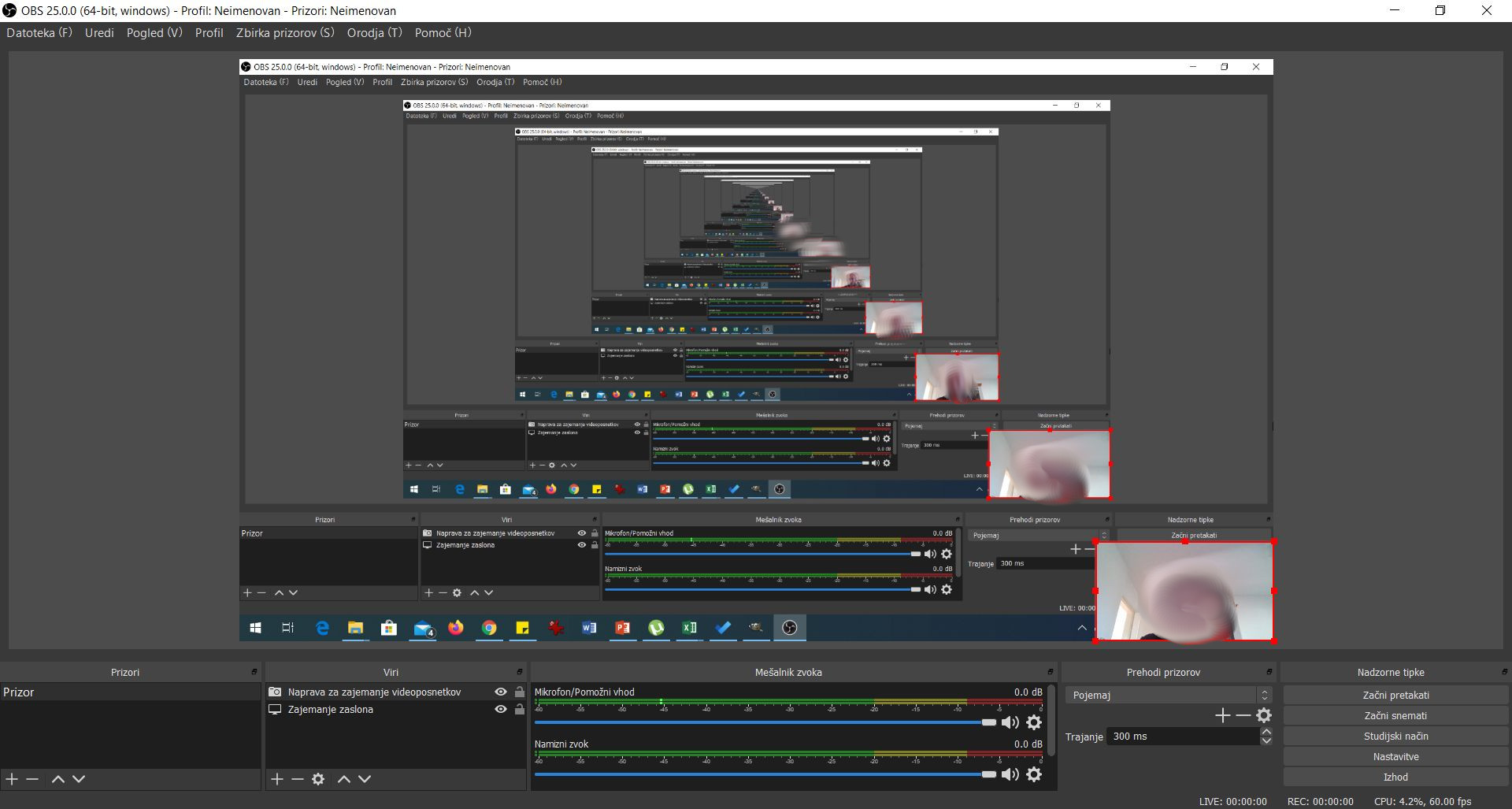Open the Datoteka (F) menu
Viewport: 1512px width, 809px height.
click(39, 32)
